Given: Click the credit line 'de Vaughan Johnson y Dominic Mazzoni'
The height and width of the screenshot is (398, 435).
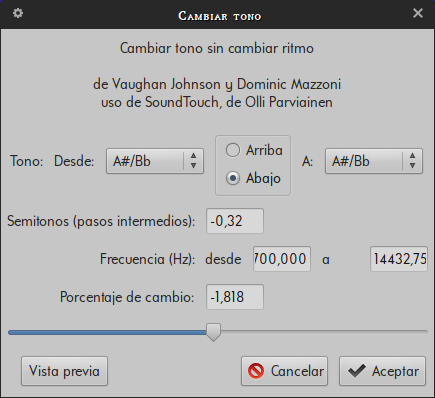Looking at the screenshot, I should tap(217, 84).
